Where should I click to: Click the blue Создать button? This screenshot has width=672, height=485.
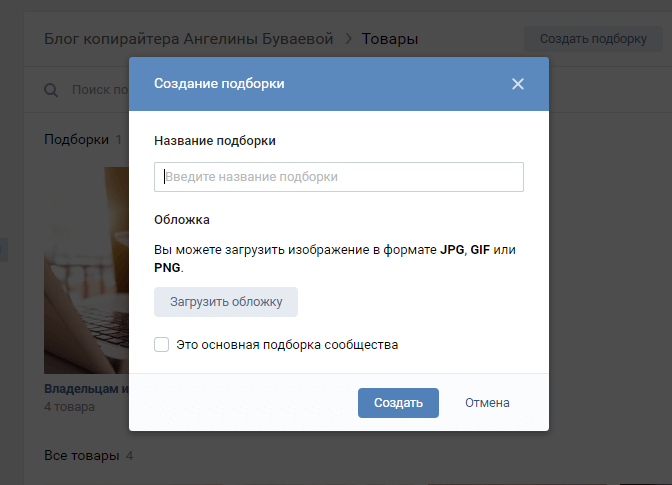tap(398, 403)
